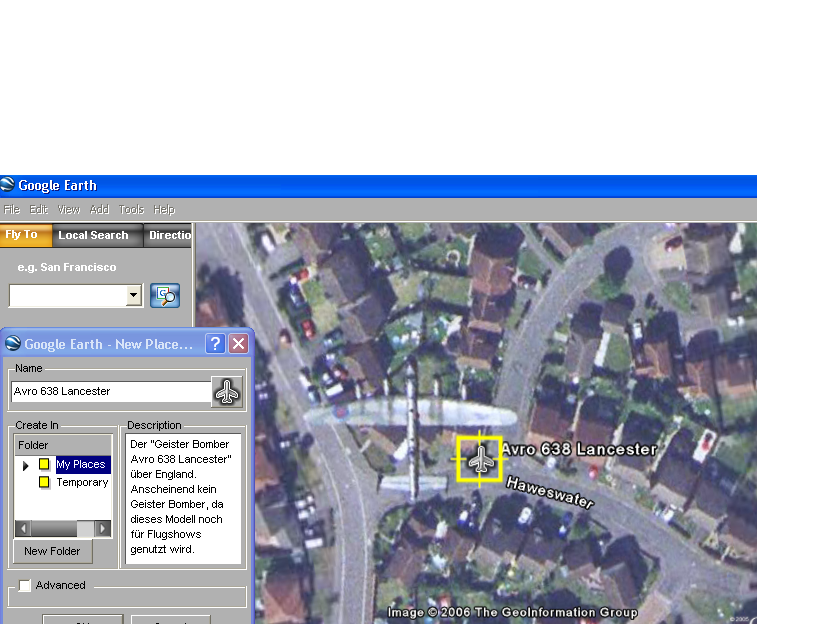832x624 pixels.
Task: Close the New Placemark dialog
Action: [x=239, y=344]
